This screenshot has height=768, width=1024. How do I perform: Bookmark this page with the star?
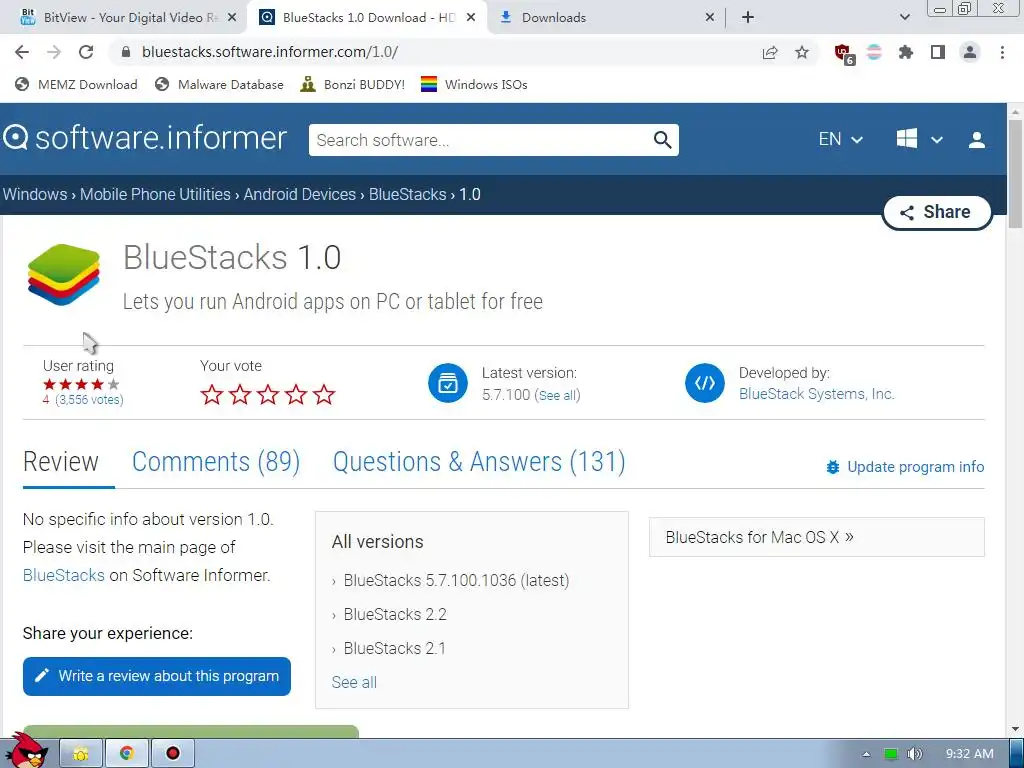point(802,52)
